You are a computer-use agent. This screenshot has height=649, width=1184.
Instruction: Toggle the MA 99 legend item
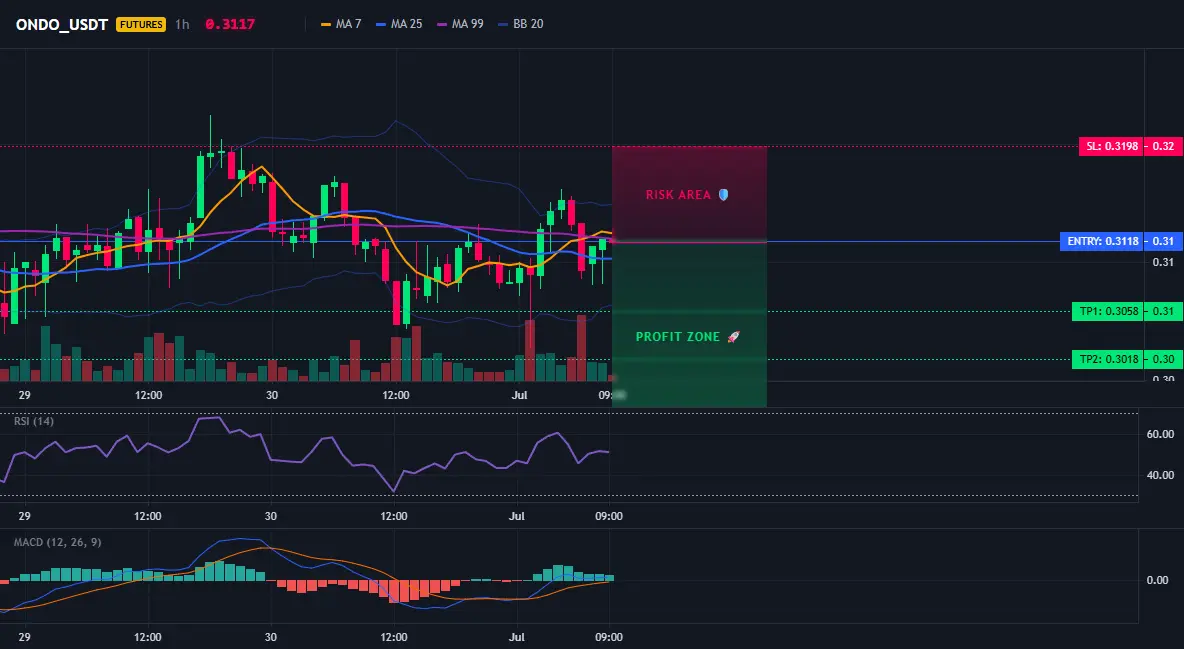pyautogui.click(x=460, y=24)
